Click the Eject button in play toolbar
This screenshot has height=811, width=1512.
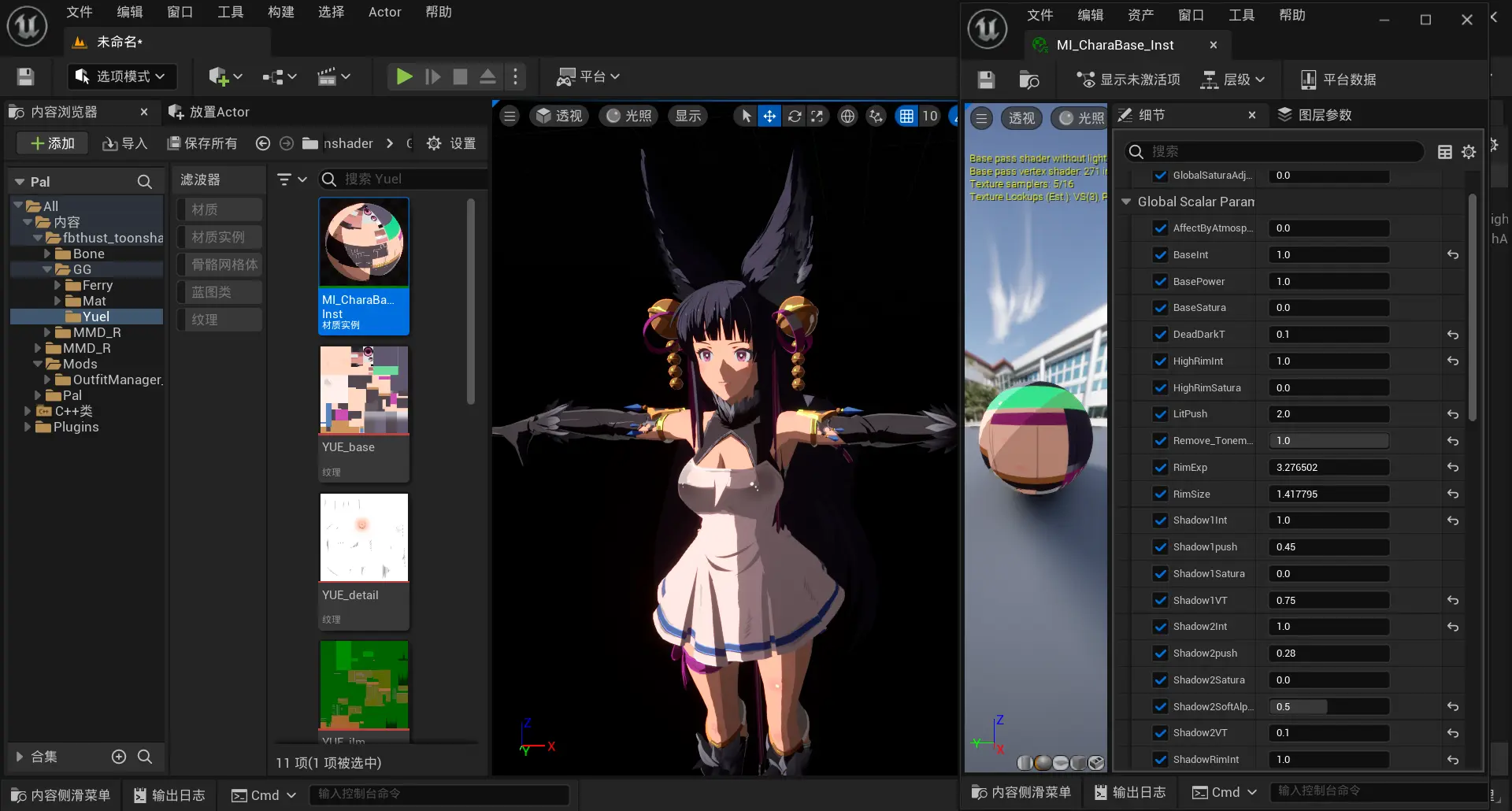487,76
